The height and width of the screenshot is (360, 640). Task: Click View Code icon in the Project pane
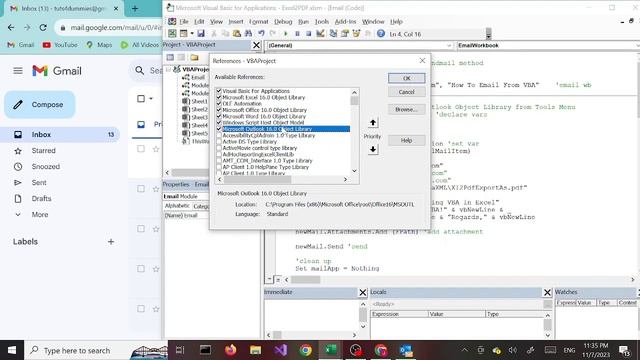(x=170, y=58)
